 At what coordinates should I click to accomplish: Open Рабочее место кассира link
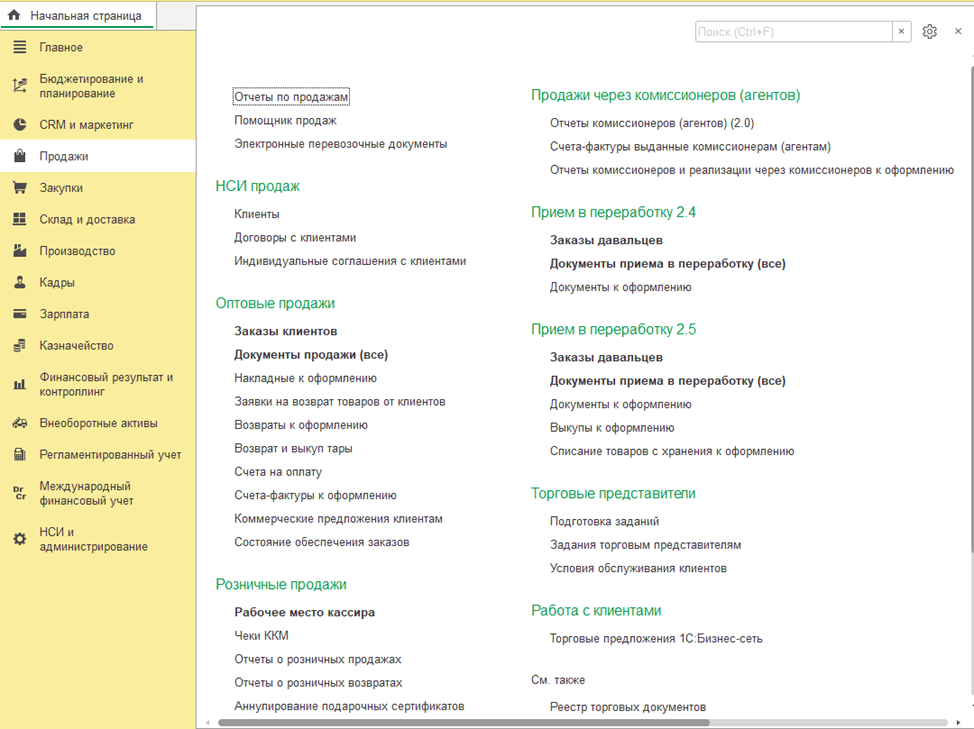pos(304,612)
